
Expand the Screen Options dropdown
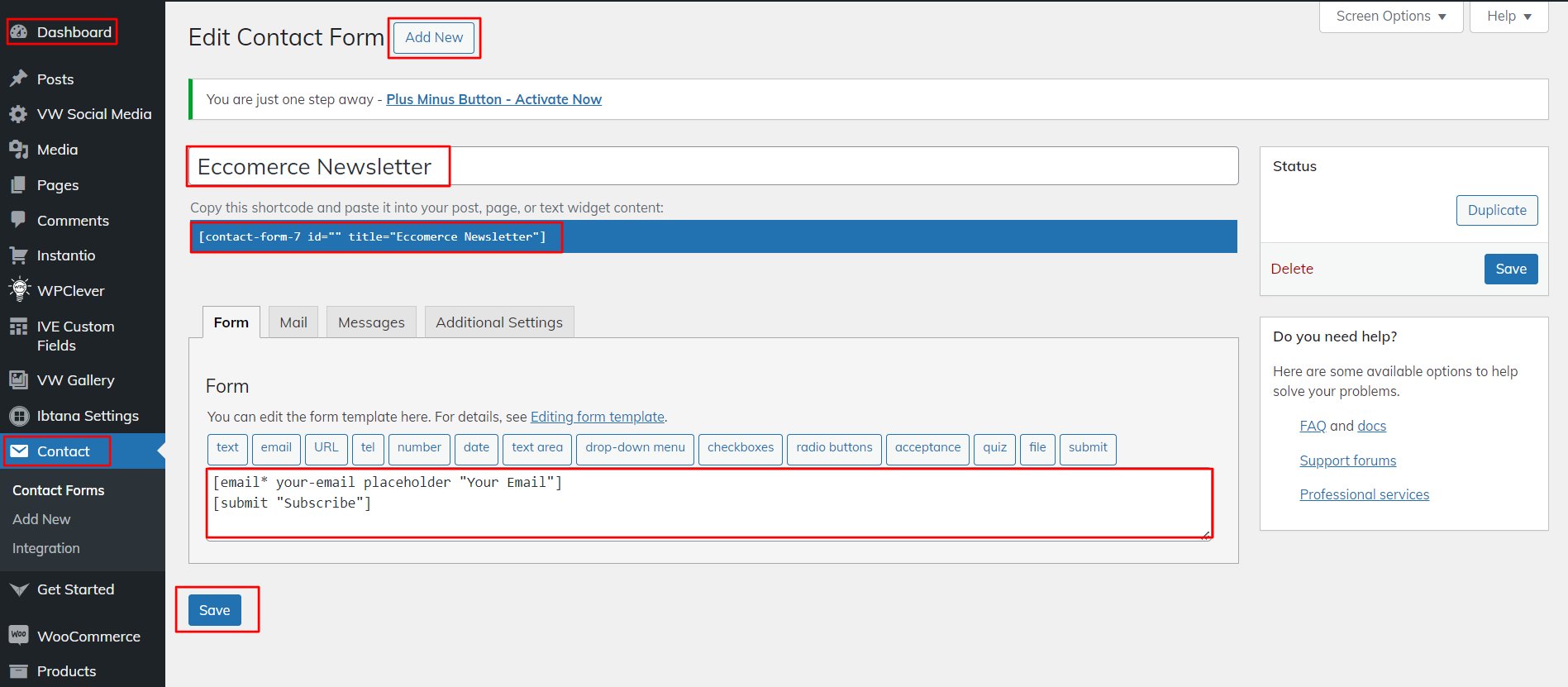[x=1390, y=17]
